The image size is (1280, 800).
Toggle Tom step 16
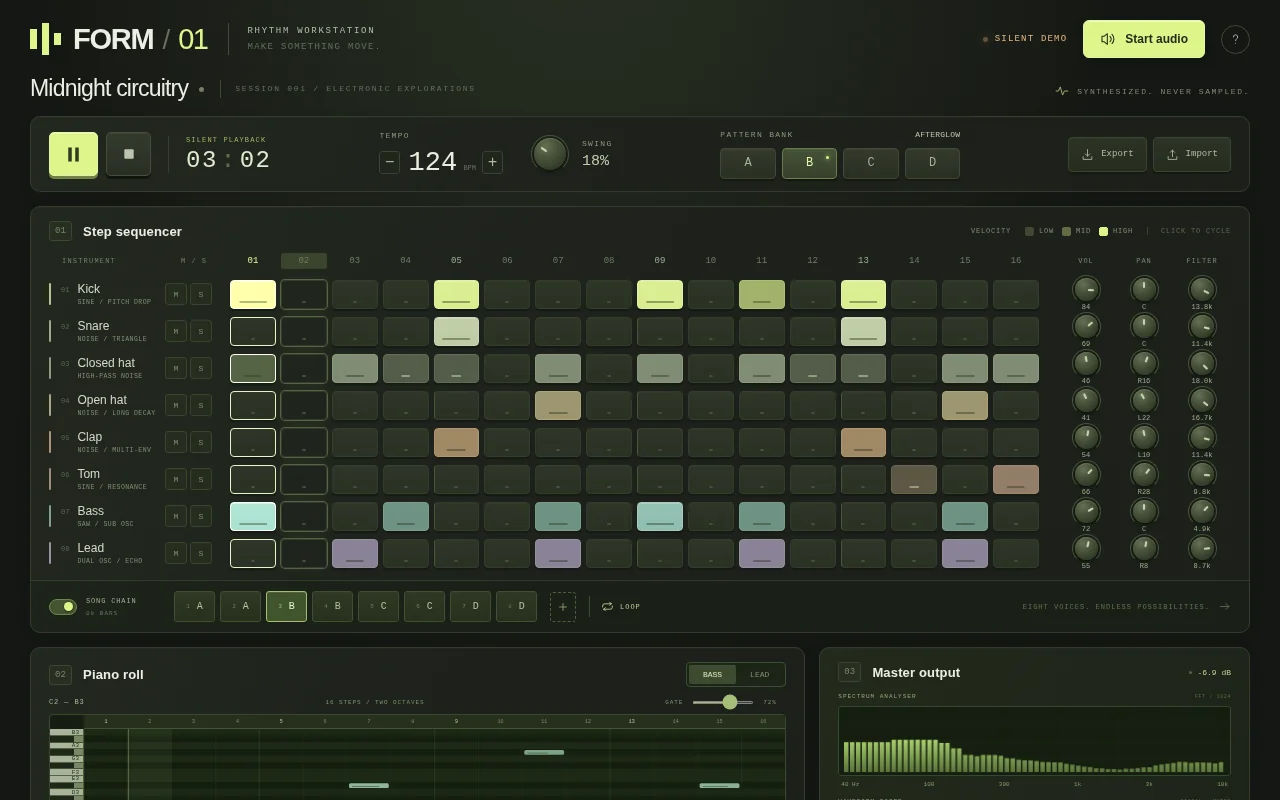click(x=1016, y=479)
